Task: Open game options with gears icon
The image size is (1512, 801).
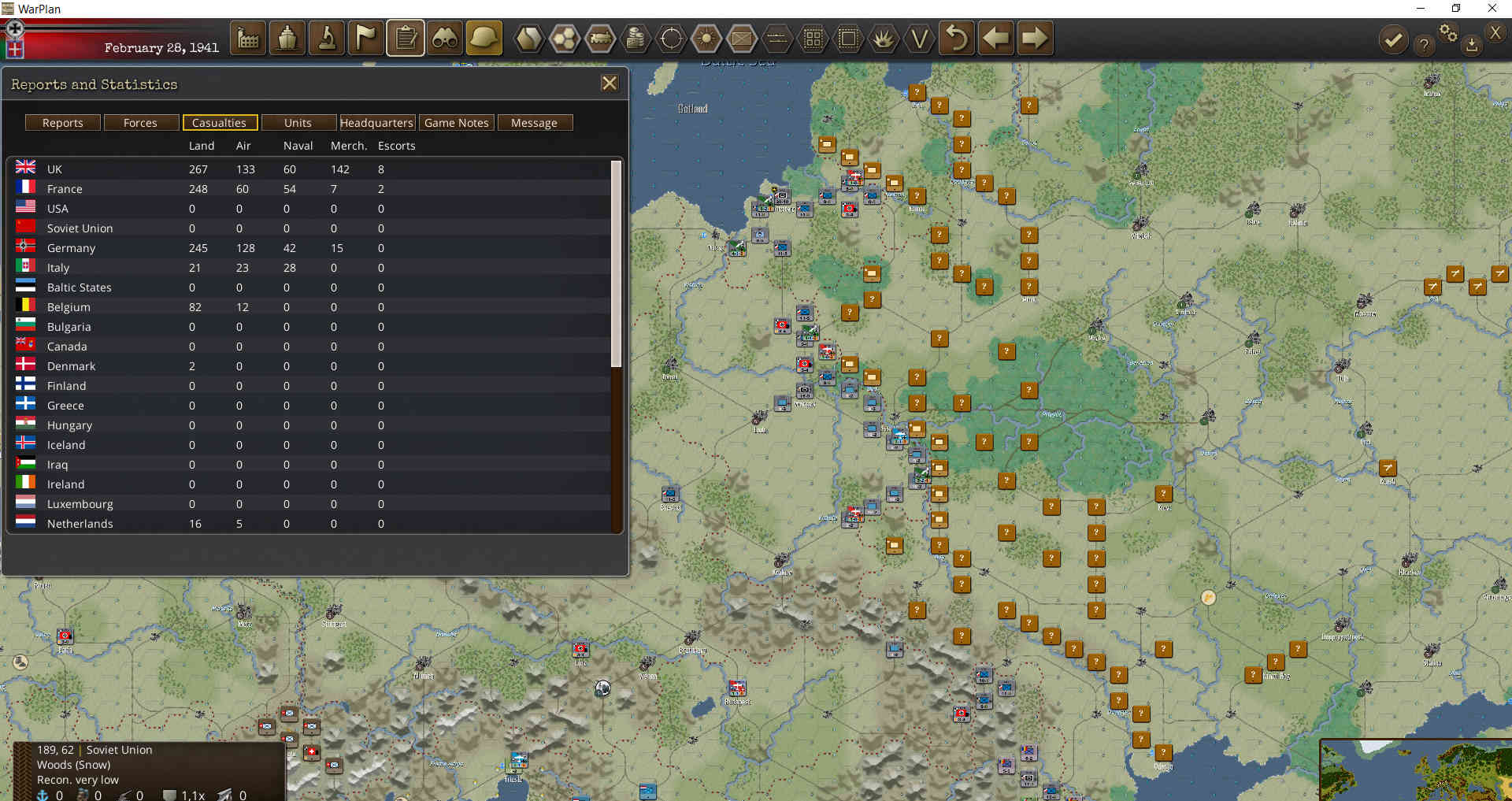Action: coord(1448,32)
